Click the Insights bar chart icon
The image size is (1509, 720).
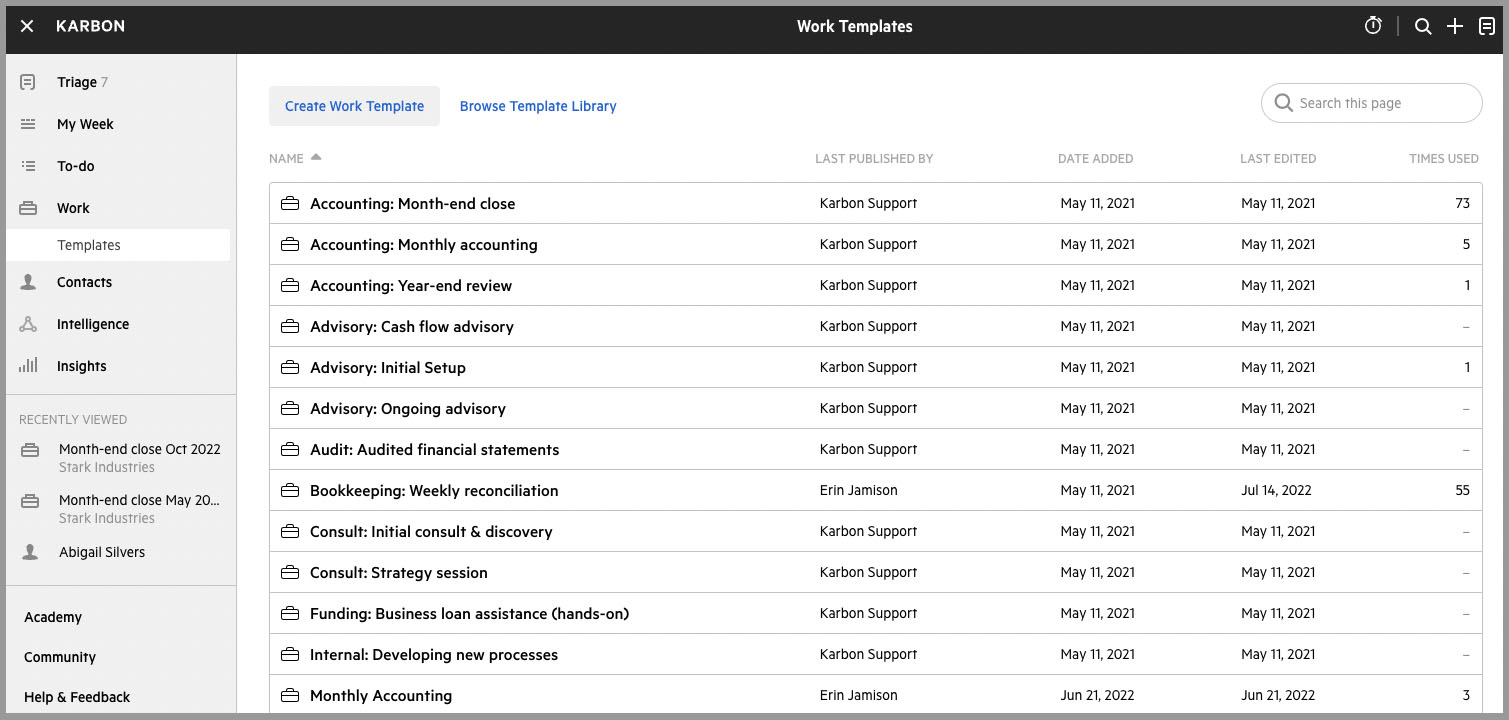tap(28, 366)
